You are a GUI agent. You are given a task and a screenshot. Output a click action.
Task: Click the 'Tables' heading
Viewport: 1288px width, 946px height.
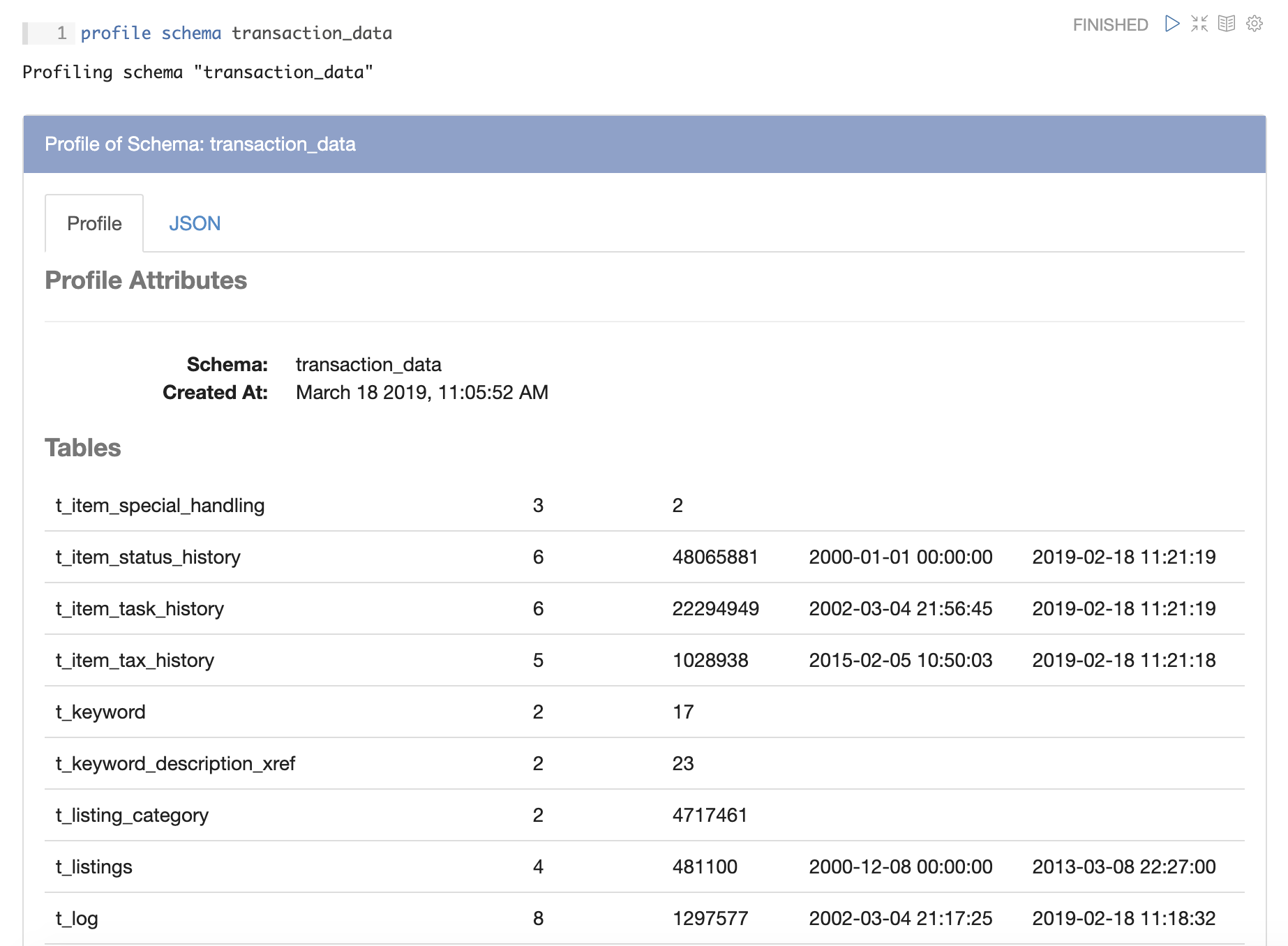pos(82,447)
